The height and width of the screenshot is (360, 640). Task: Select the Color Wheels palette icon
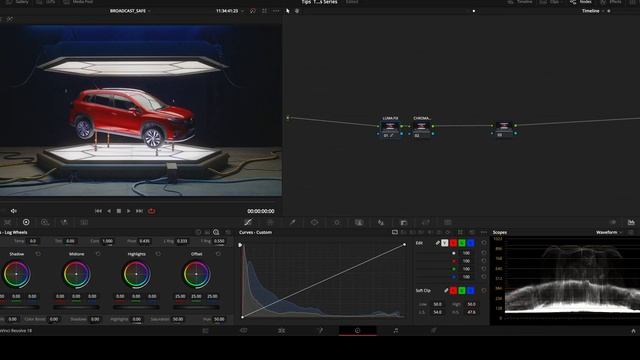pos(26,222)
